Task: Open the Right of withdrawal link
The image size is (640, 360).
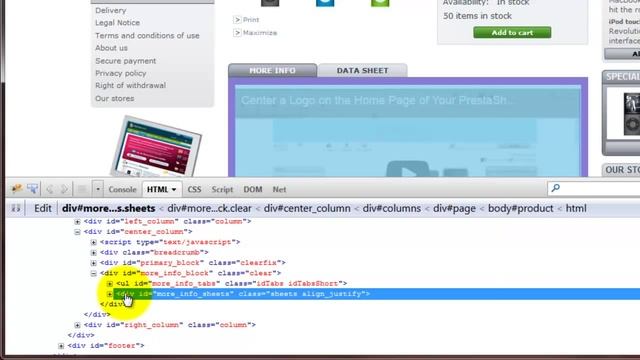Action: [x=131, y=85]
